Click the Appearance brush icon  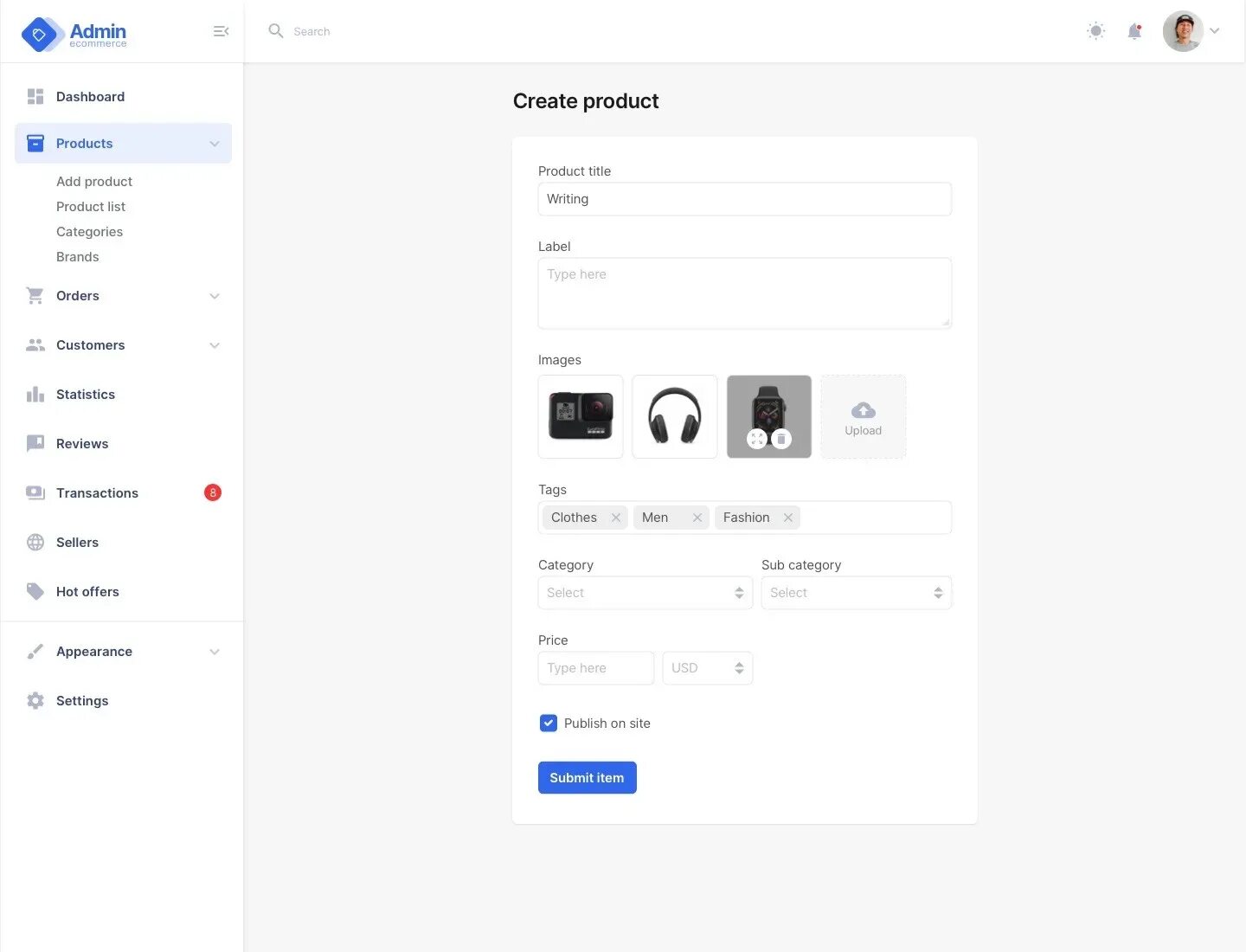35,651
